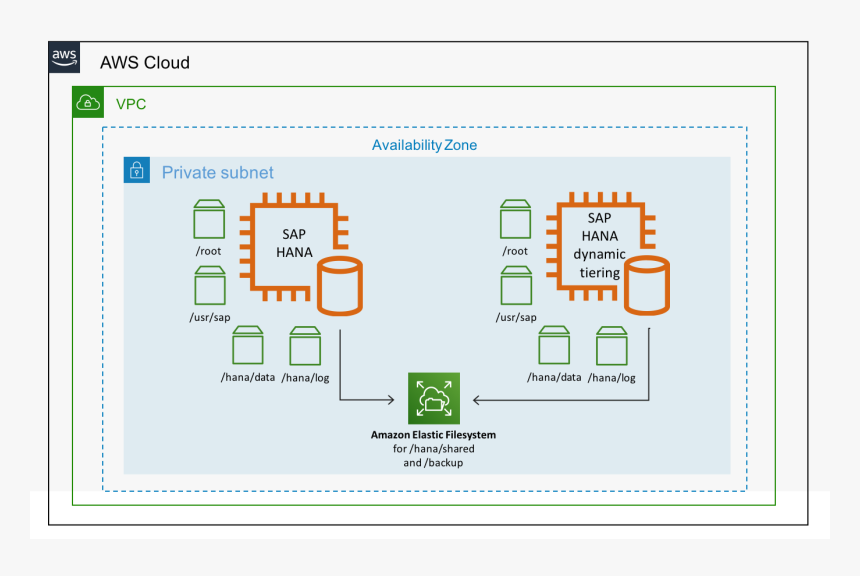The height and width of the screenshot is (576, 860).
Task: Click the 'VPC' label
Action: (131, 104)
